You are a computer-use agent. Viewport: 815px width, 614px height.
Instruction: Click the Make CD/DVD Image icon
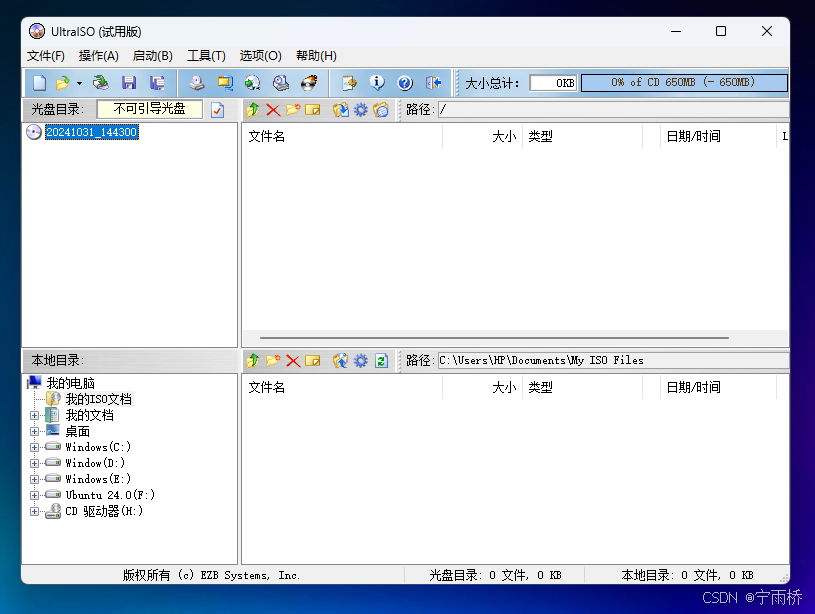[x=196, y=83]
